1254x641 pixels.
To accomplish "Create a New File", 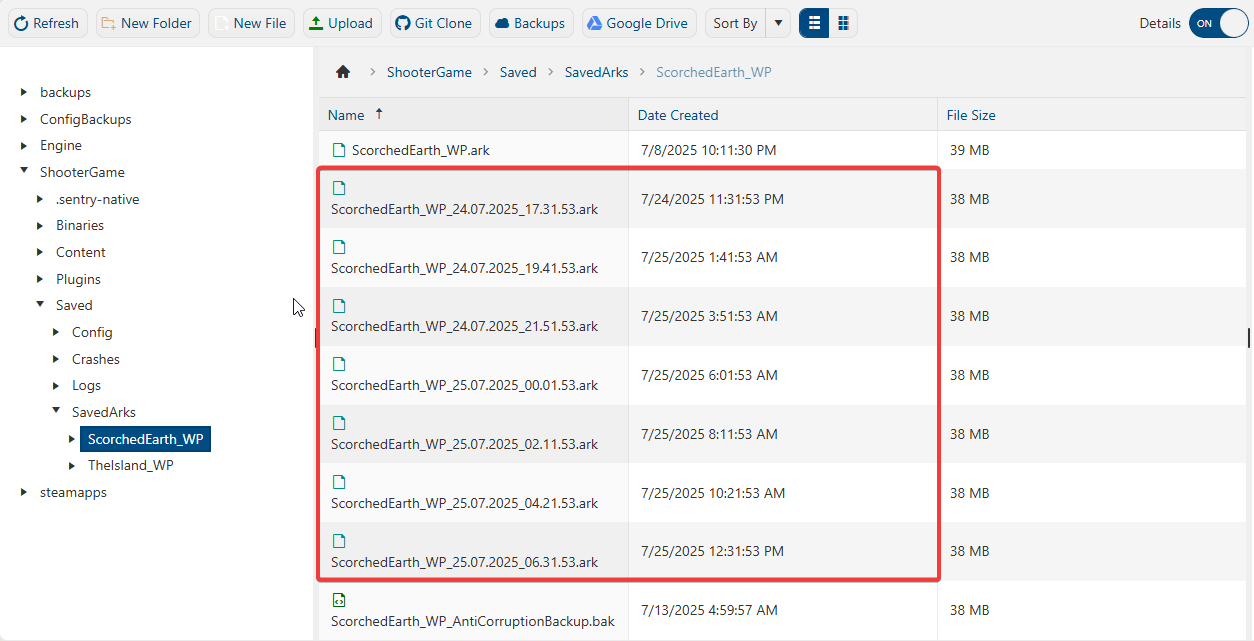I will pos(251,23).
